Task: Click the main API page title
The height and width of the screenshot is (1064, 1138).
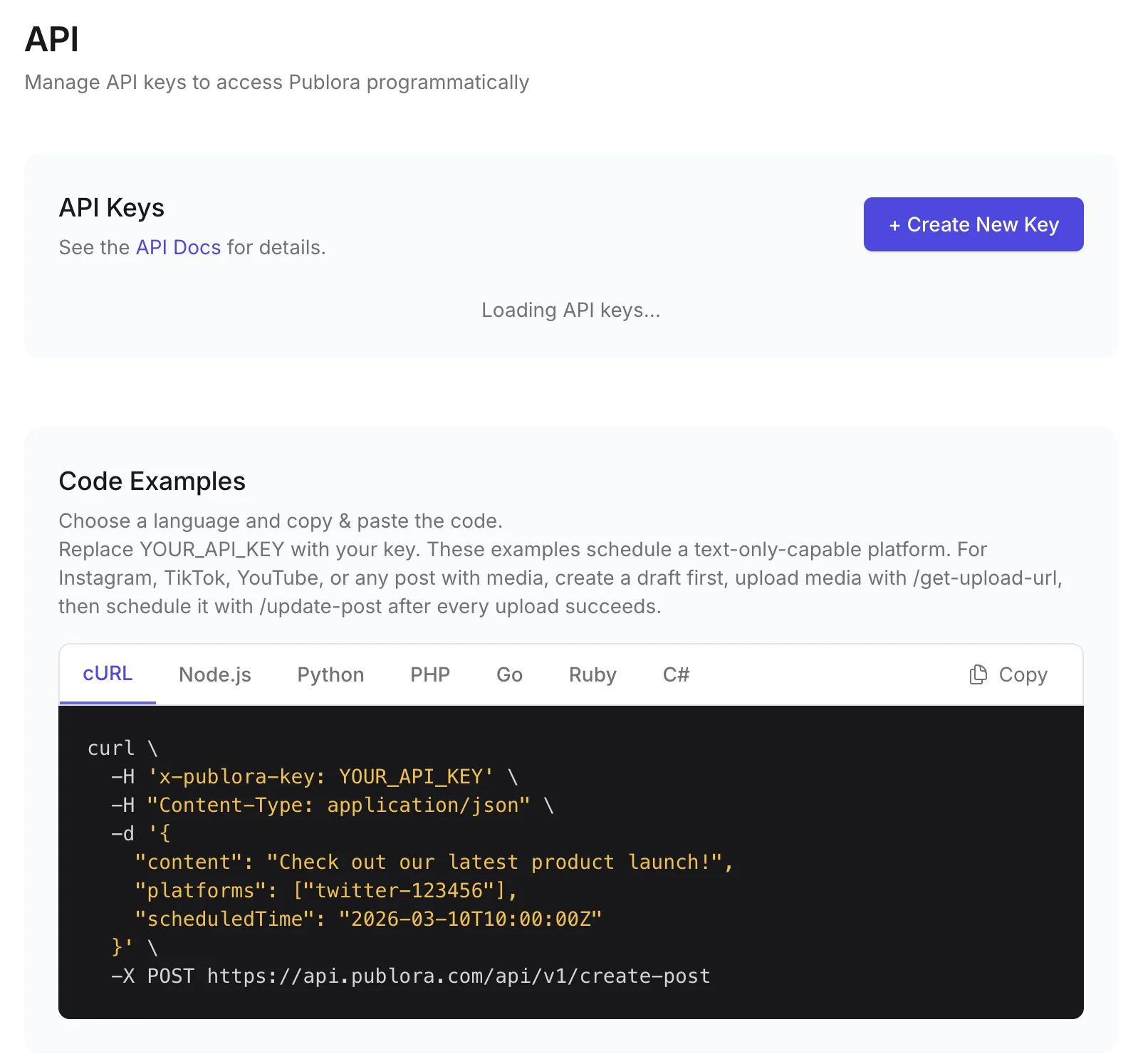Action: click(x=51, y=38)
